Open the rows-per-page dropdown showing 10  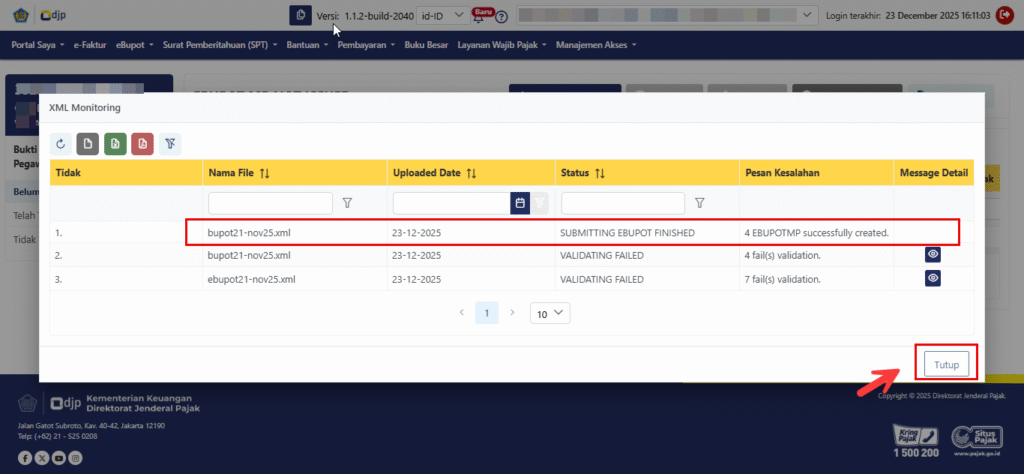549,313
